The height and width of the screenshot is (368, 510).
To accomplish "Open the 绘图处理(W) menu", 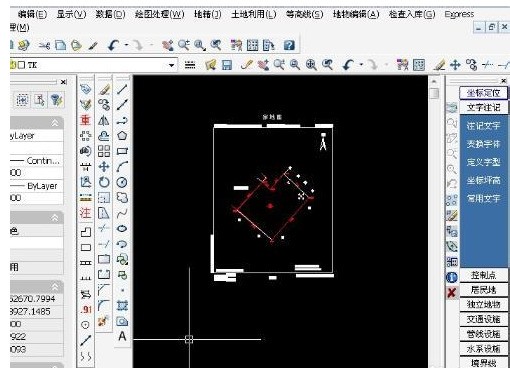I will (159, 14).
